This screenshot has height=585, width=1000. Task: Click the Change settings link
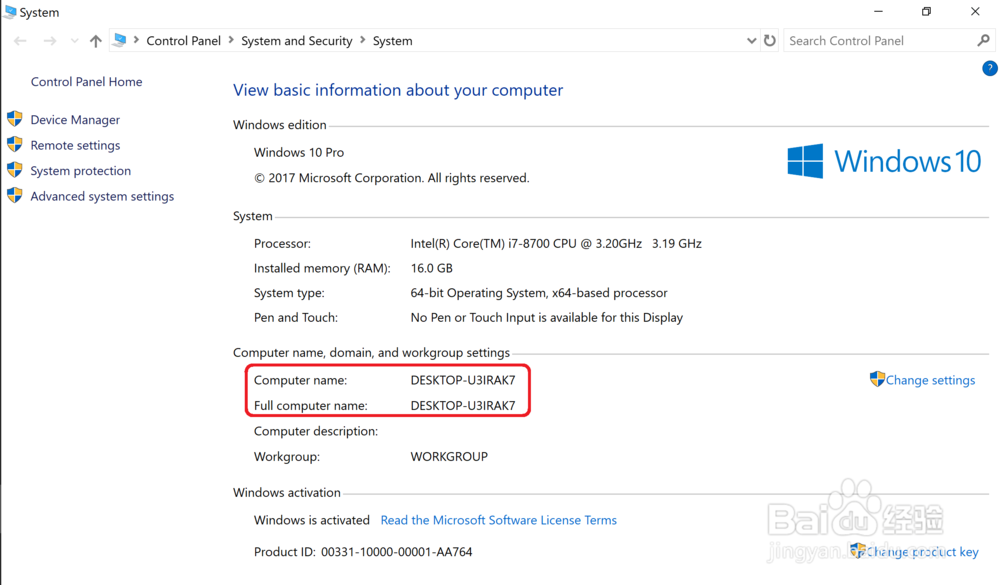930,380
